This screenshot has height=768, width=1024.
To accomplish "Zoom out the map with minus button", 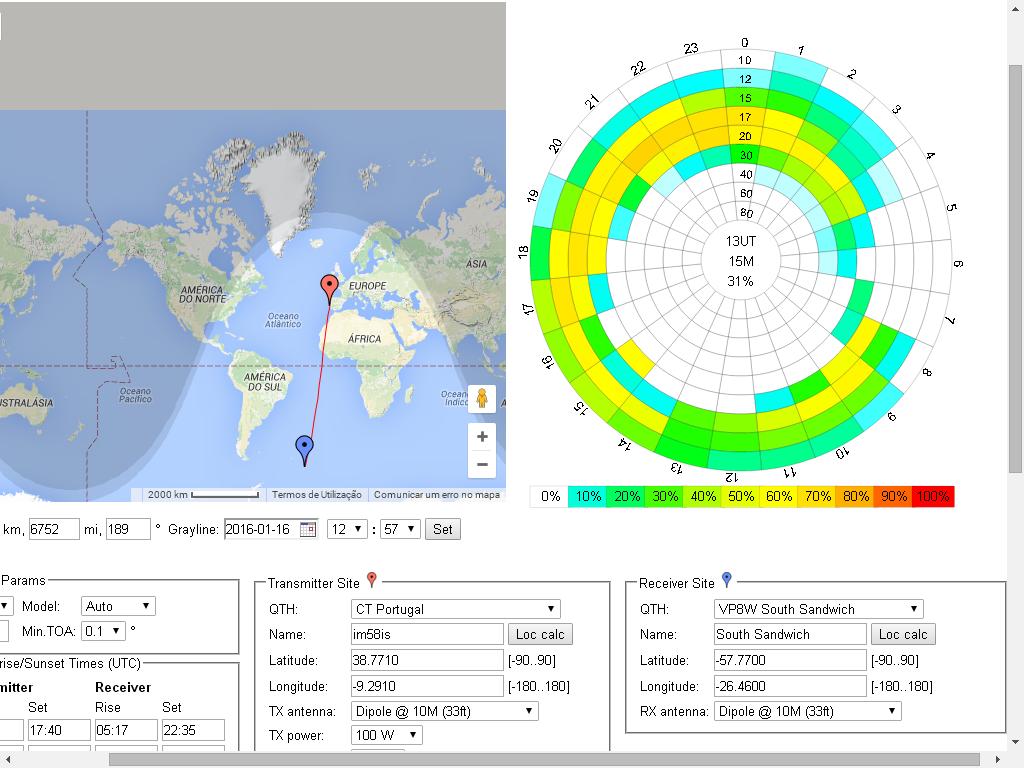I will point(482,464).
